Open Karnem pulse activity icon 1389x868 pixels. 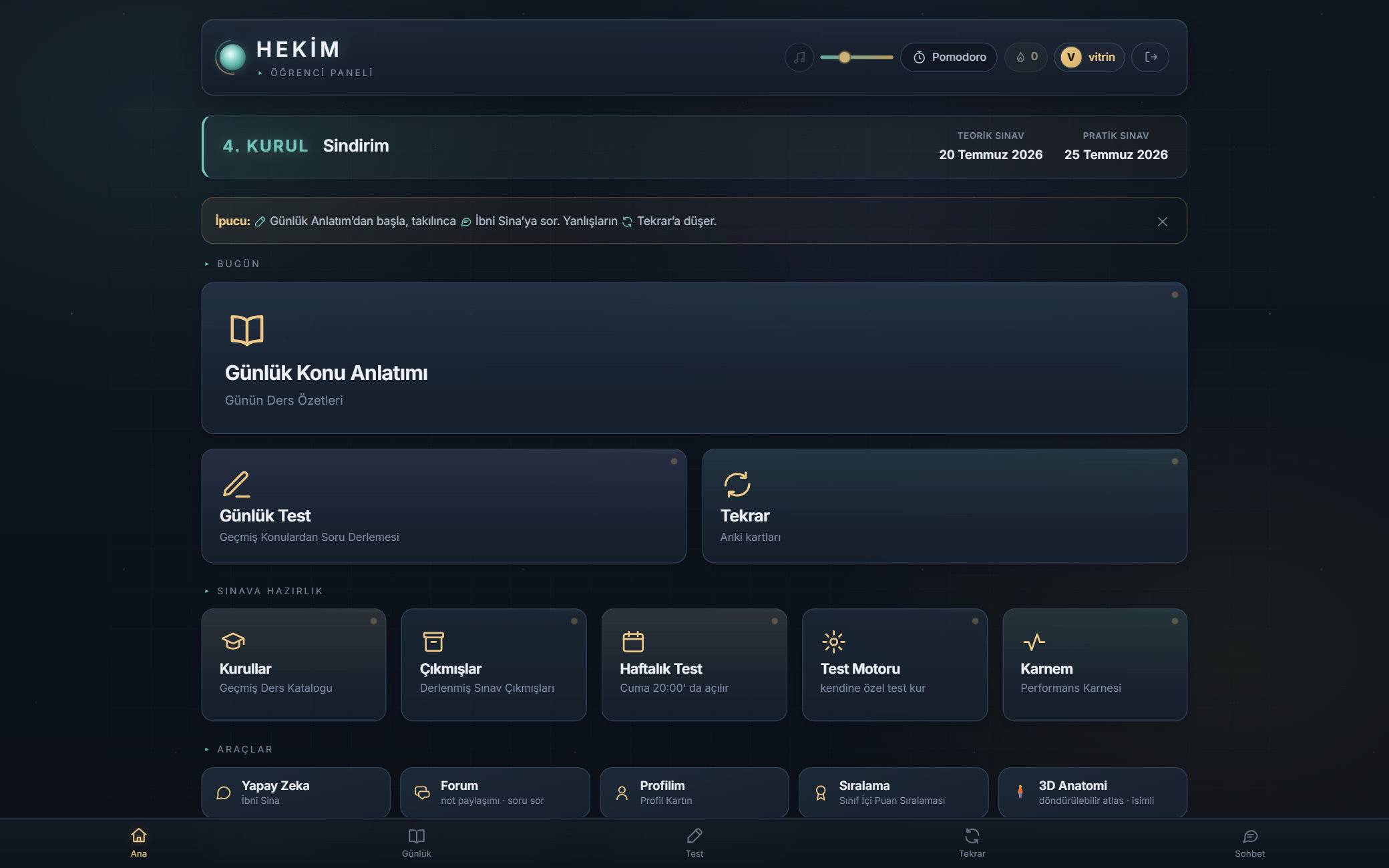pos(1034,642)
